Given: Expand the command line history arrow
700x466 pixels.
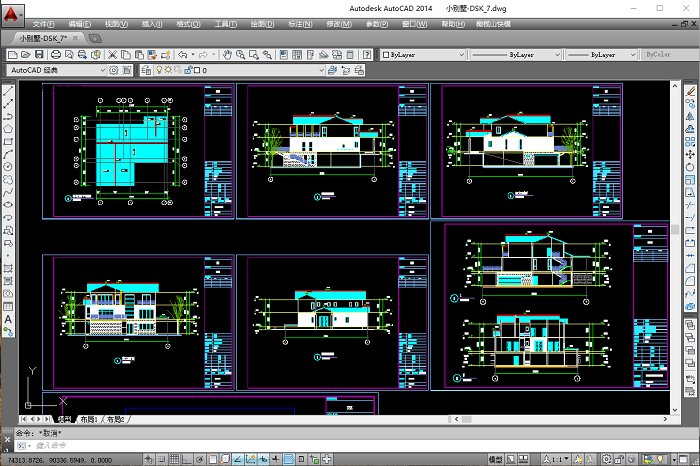Looking at the screenshot, I should 29,446.
